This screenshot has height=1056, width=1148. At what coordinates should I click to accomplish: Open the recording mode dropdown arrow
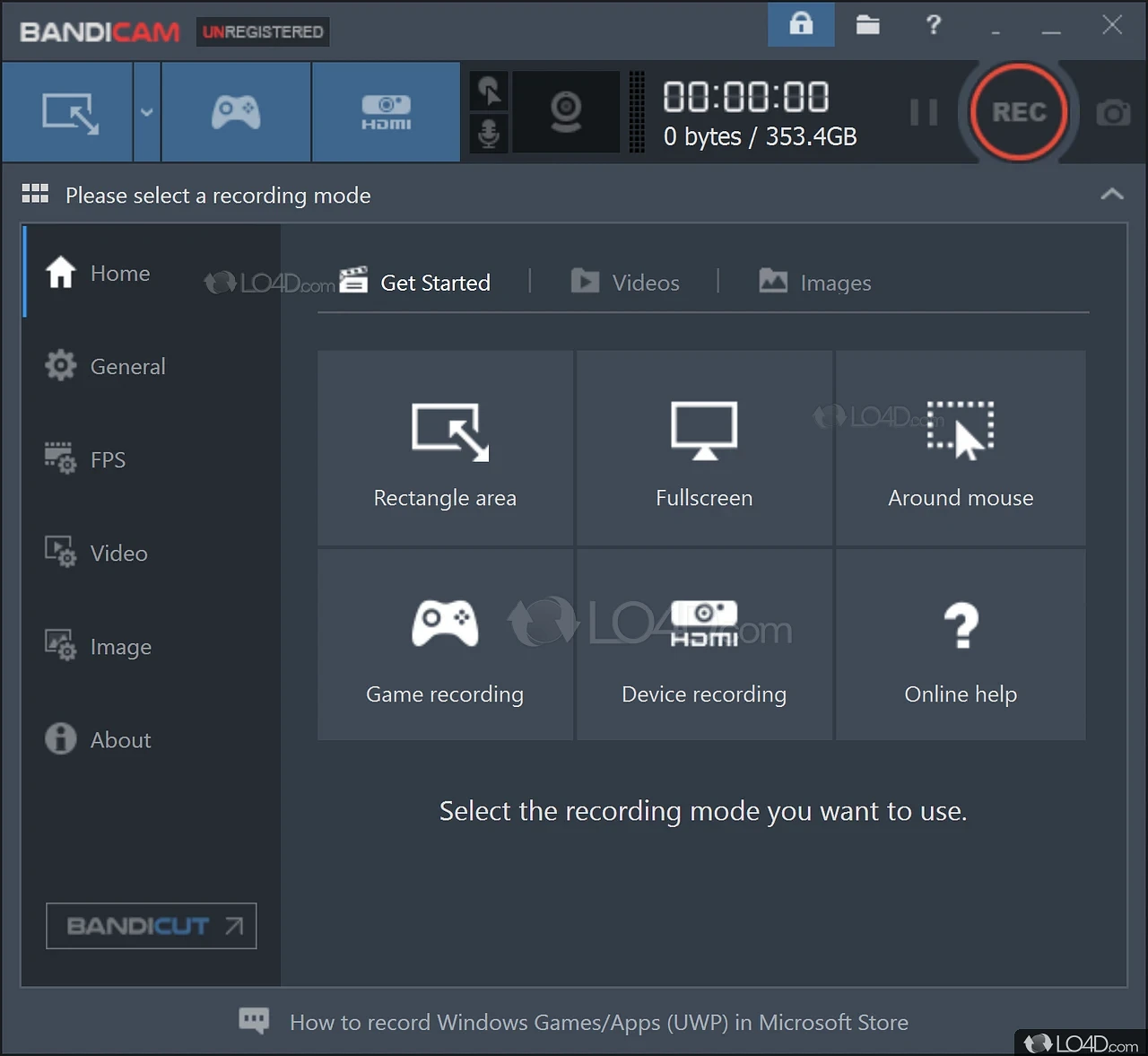(145, 112)
